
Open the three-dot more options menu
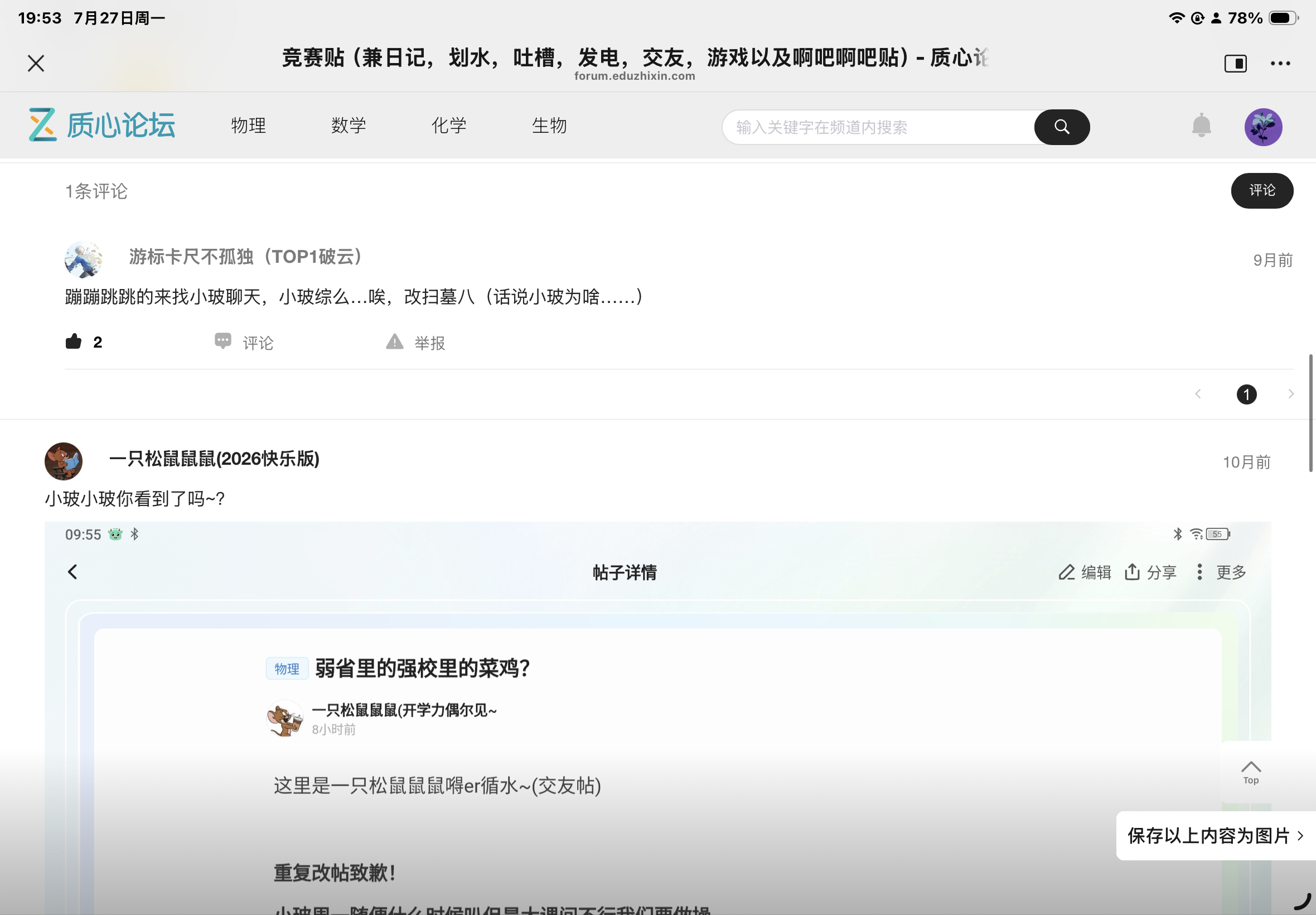point(1280,63)
